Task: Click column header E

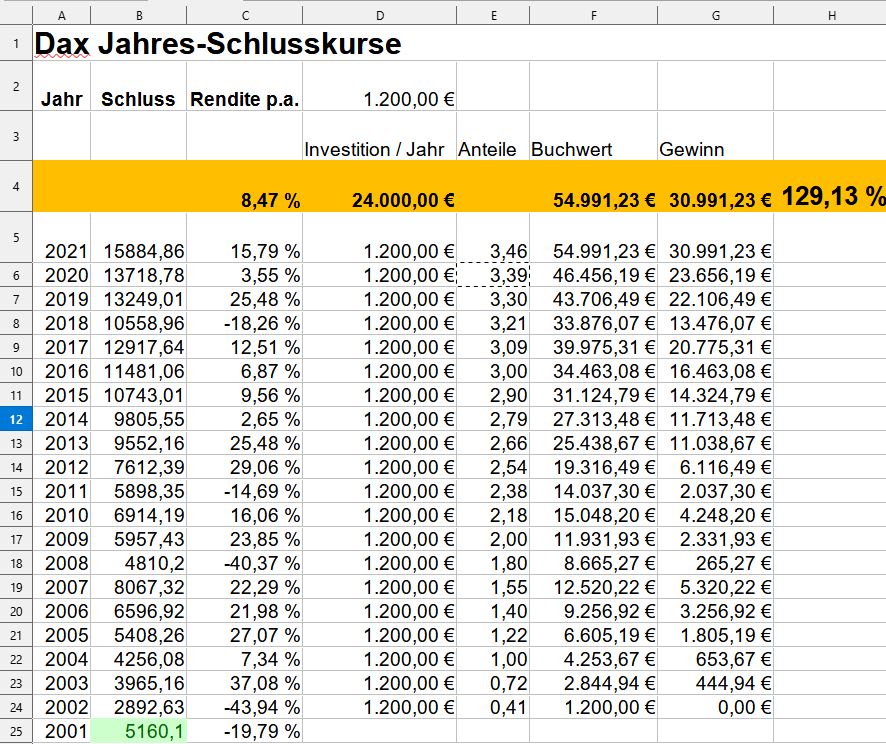Action: 493,16
